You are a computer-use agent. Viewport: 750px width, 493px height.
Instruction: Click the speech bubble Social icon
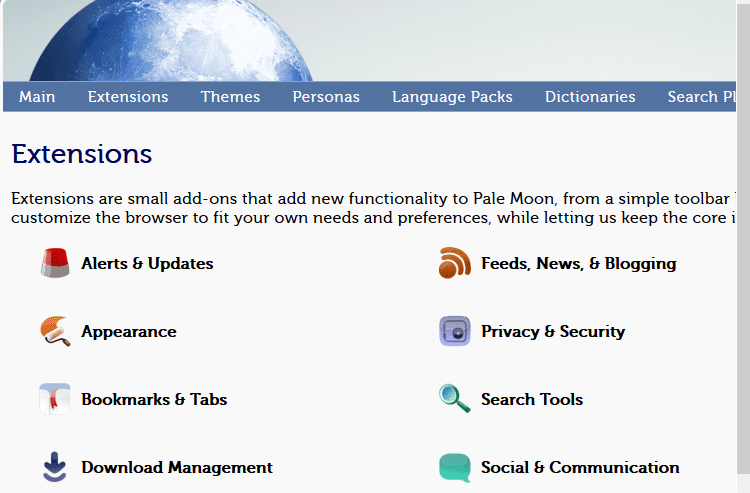455,467
